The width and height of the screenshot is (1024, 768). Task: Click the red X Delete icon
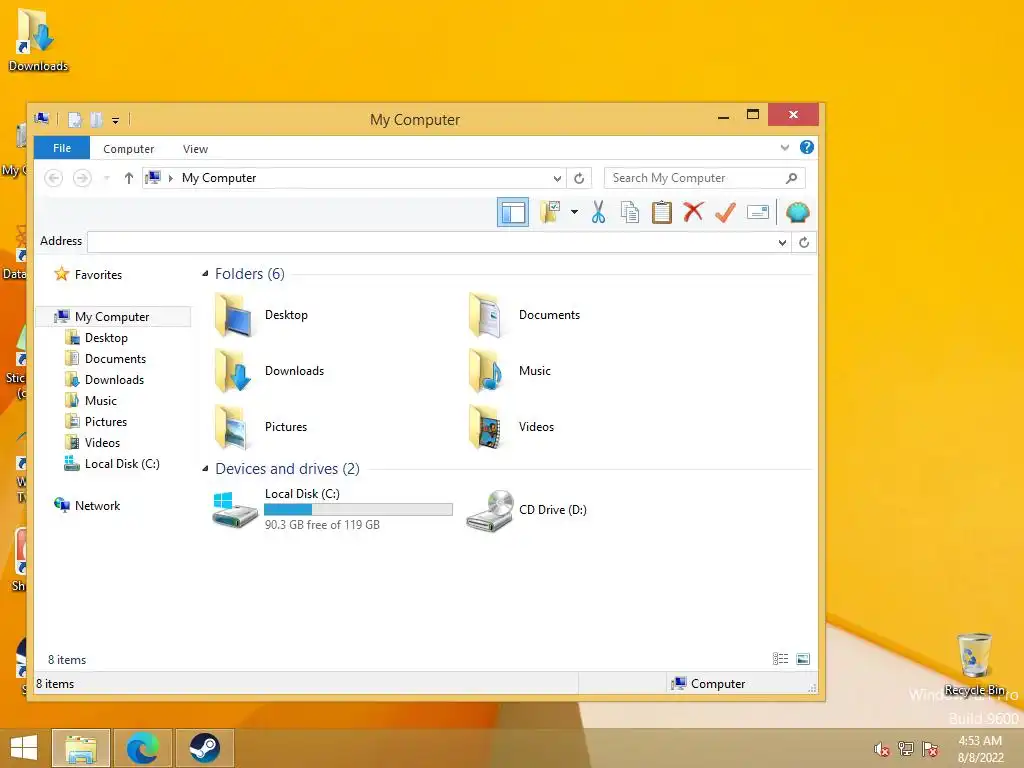click(693, 212)
